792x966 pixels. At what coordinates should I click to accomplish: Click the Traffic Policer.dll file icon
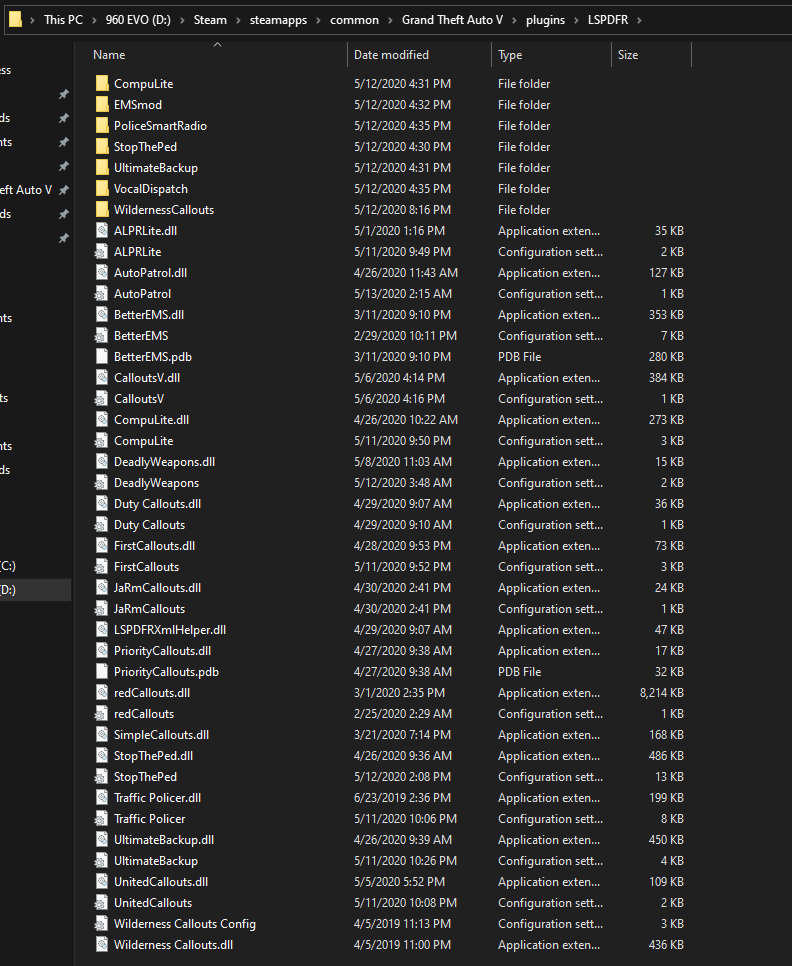pyautogui.click(x=102, y=798)
